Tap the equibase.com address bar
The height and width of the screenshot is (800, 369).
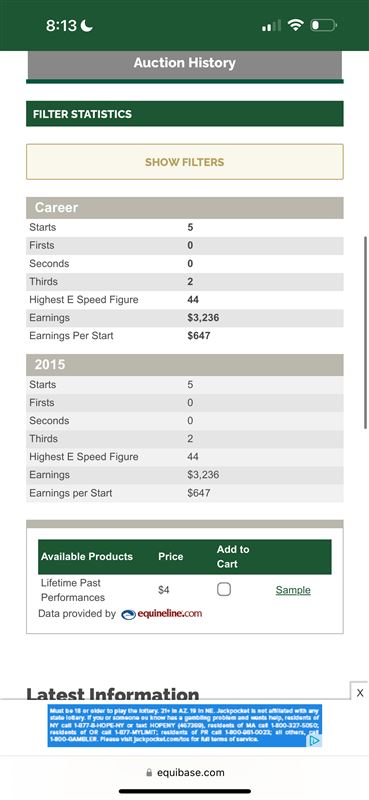(185, 772)
